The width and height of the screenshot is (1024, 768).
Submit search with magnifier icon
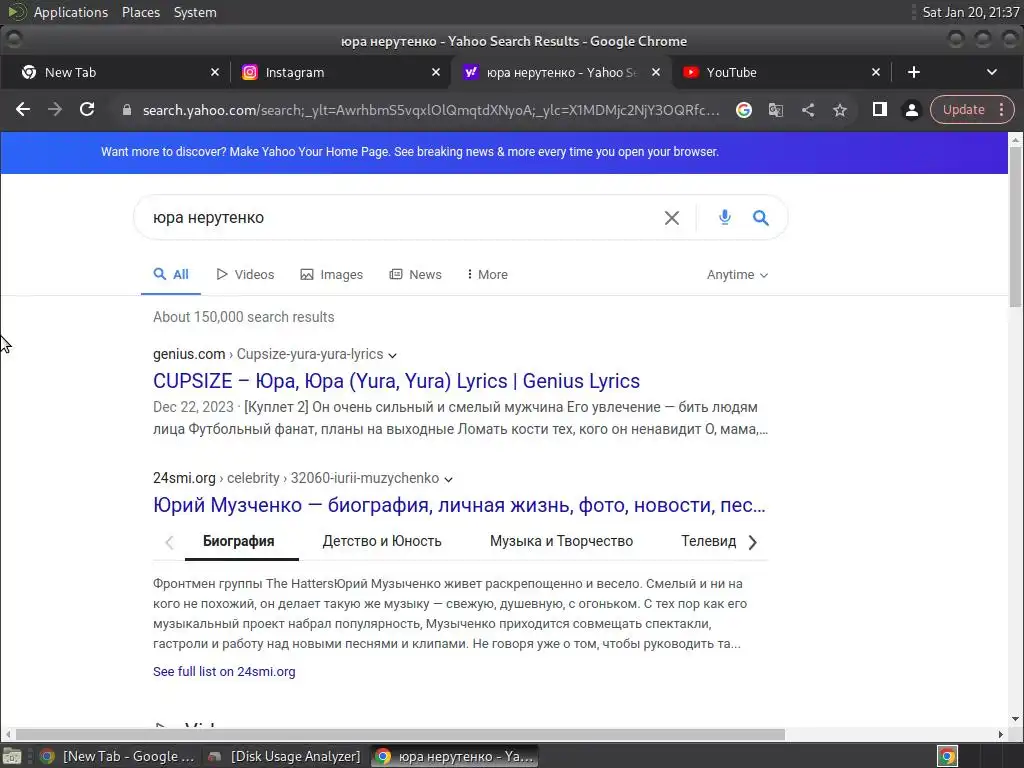pyautogui.click(x=760, y=217)
